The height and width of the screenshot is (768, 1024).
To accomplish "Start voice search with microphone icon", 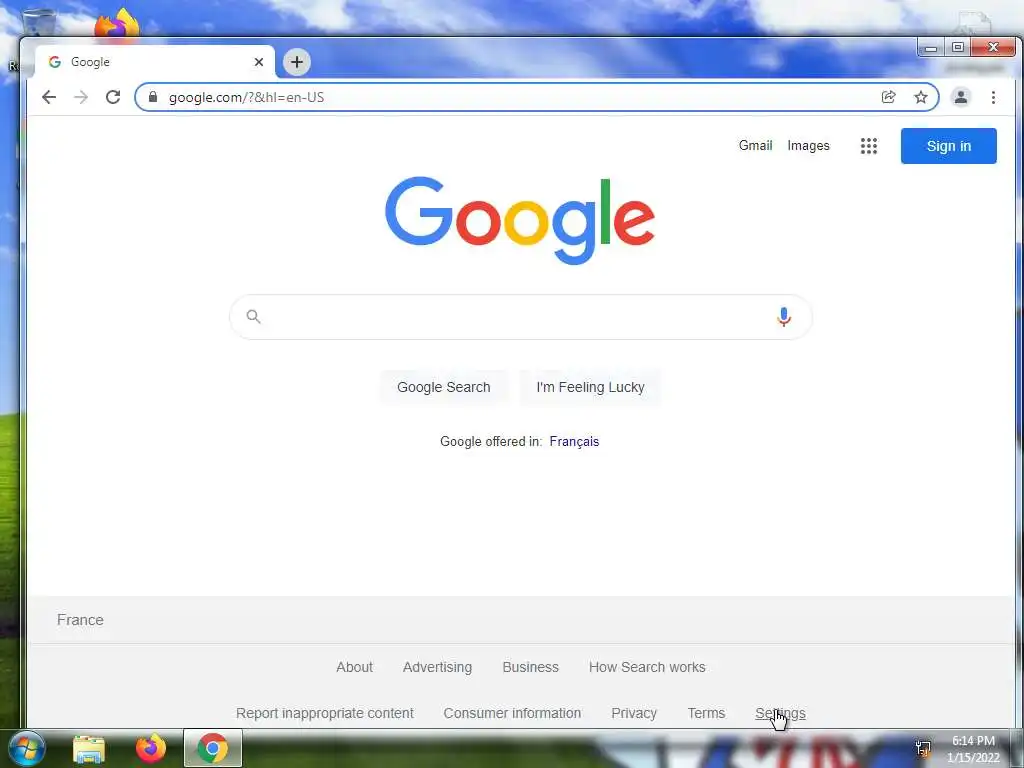I will click(784, 317).
